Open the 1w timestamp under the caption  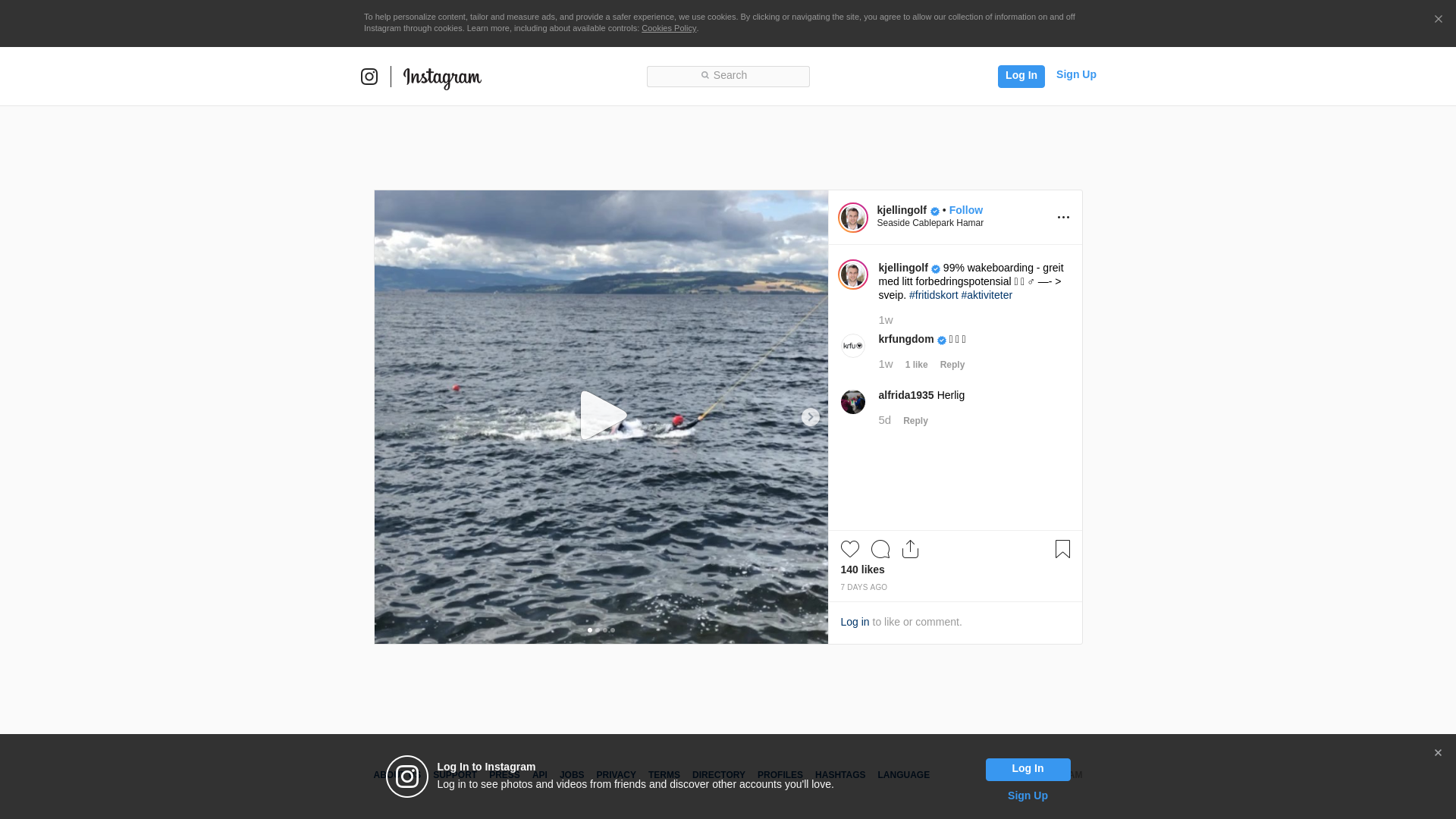pyautogui.click(x=886, y=320)
